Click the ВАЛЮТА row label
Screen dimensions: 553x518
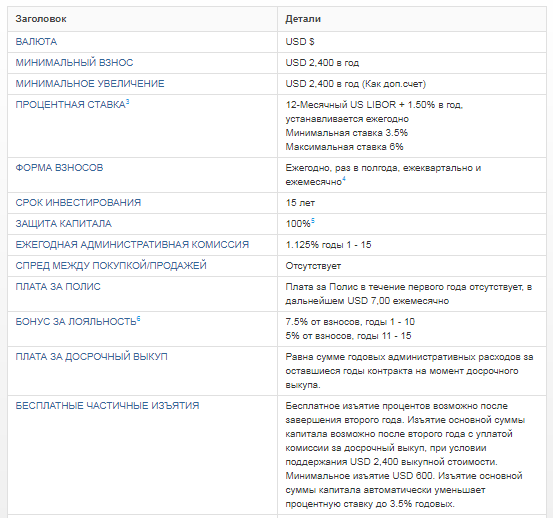[x=36, y=42]
